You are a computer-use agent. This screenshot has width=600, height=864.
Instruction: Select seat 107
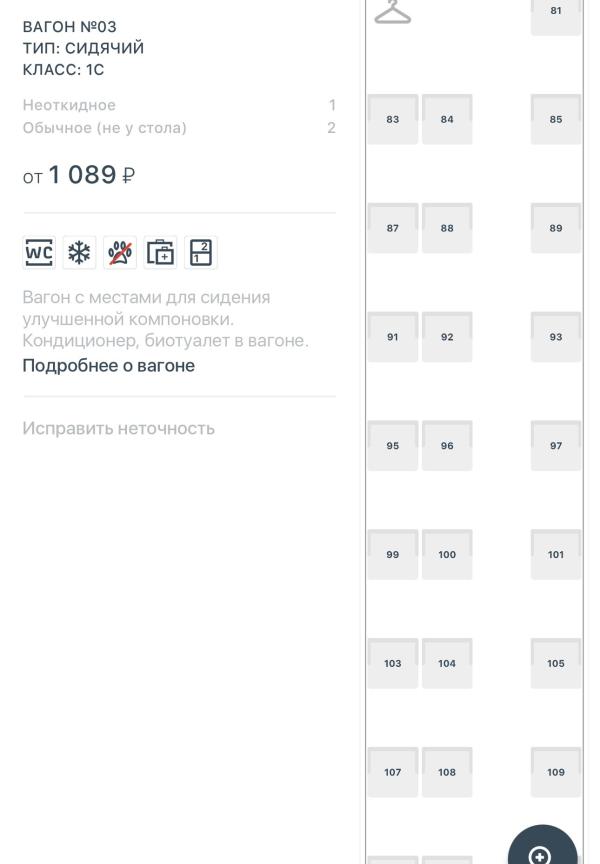pyautogui.click(x=392, y=773)
